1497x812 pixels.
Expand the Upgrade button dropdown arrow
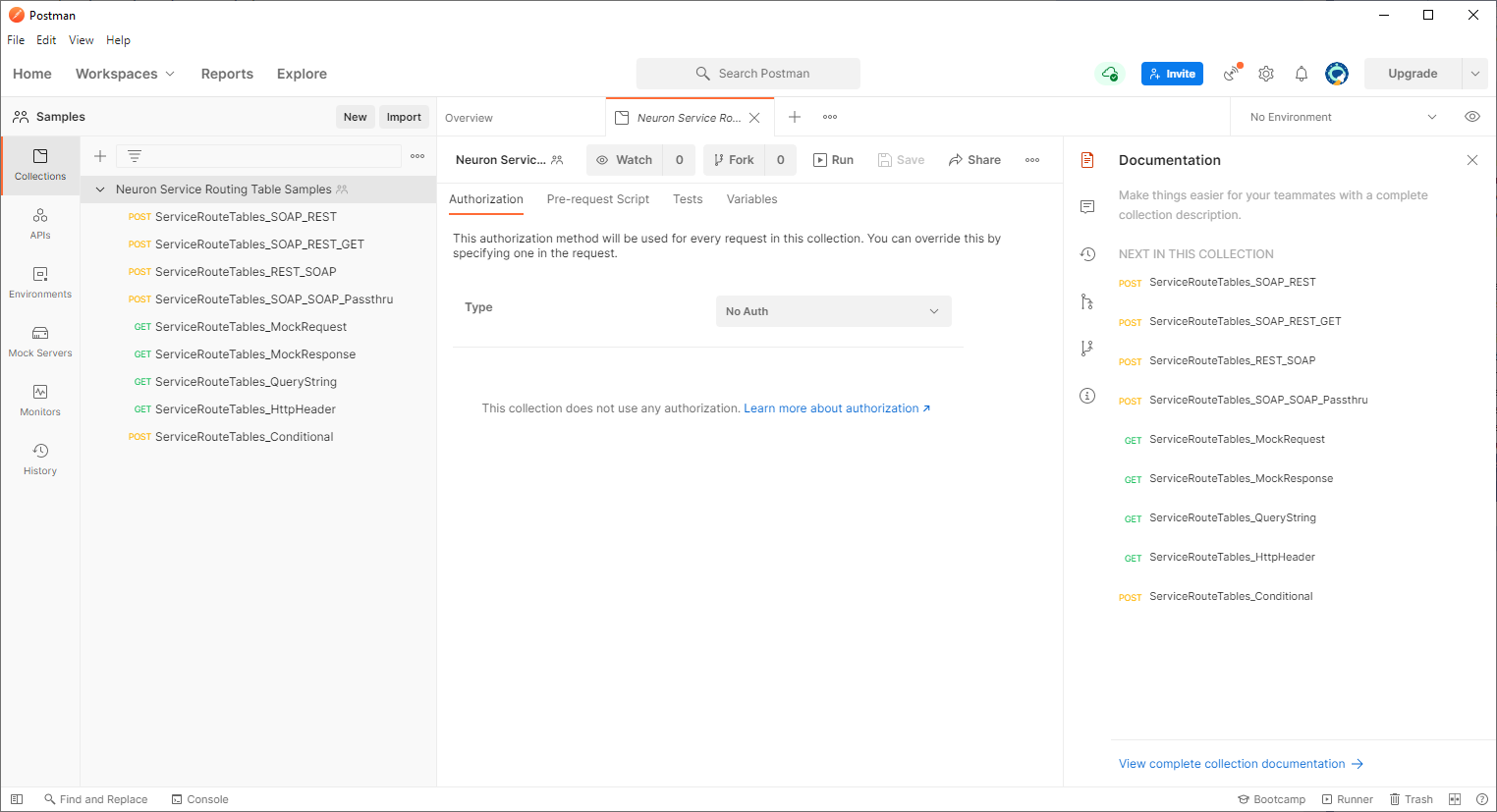coord(1475,74)
